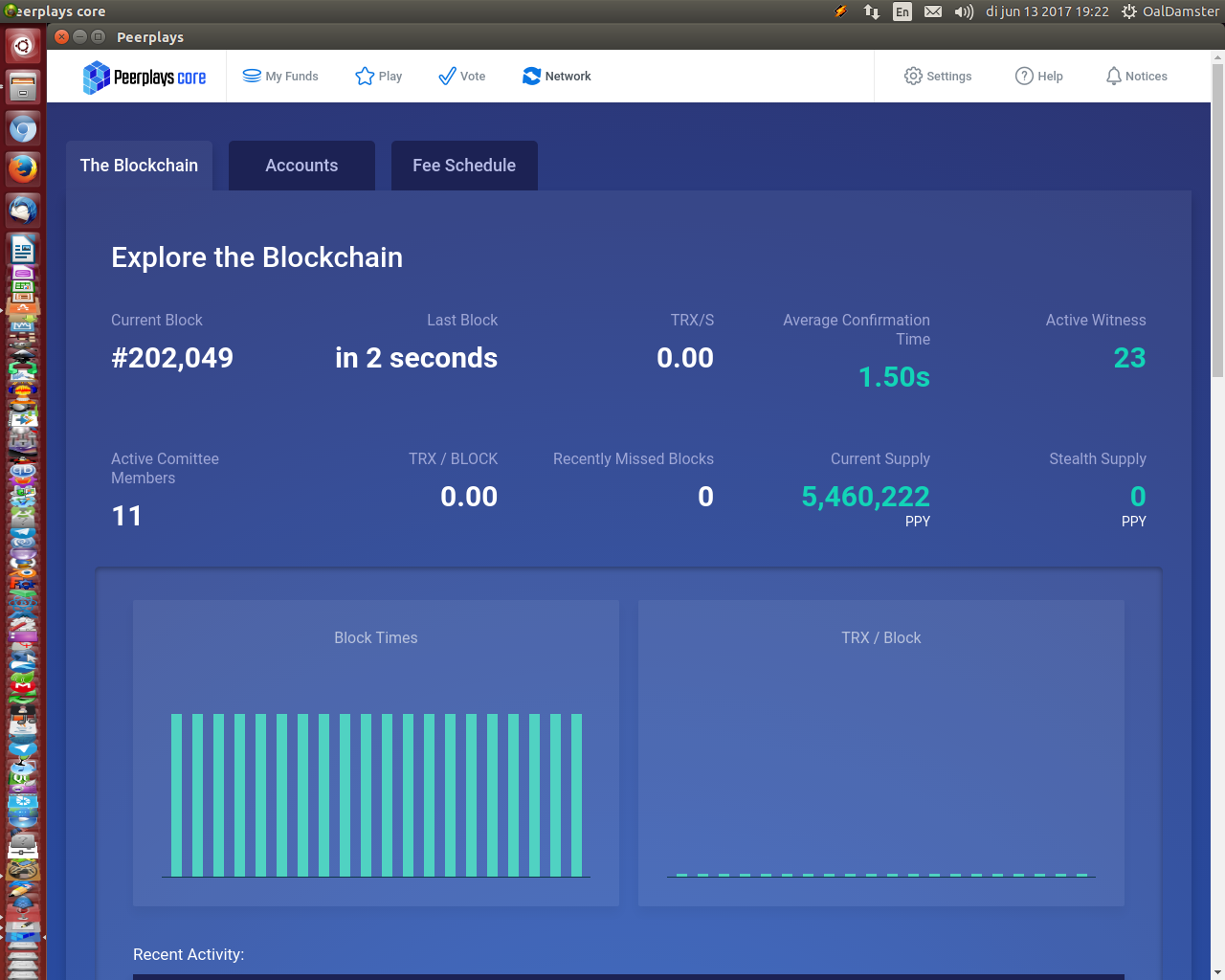This screenshot has width=1225, height=980.
Task: Go to the Vote section
Action: tap(461, 76)
